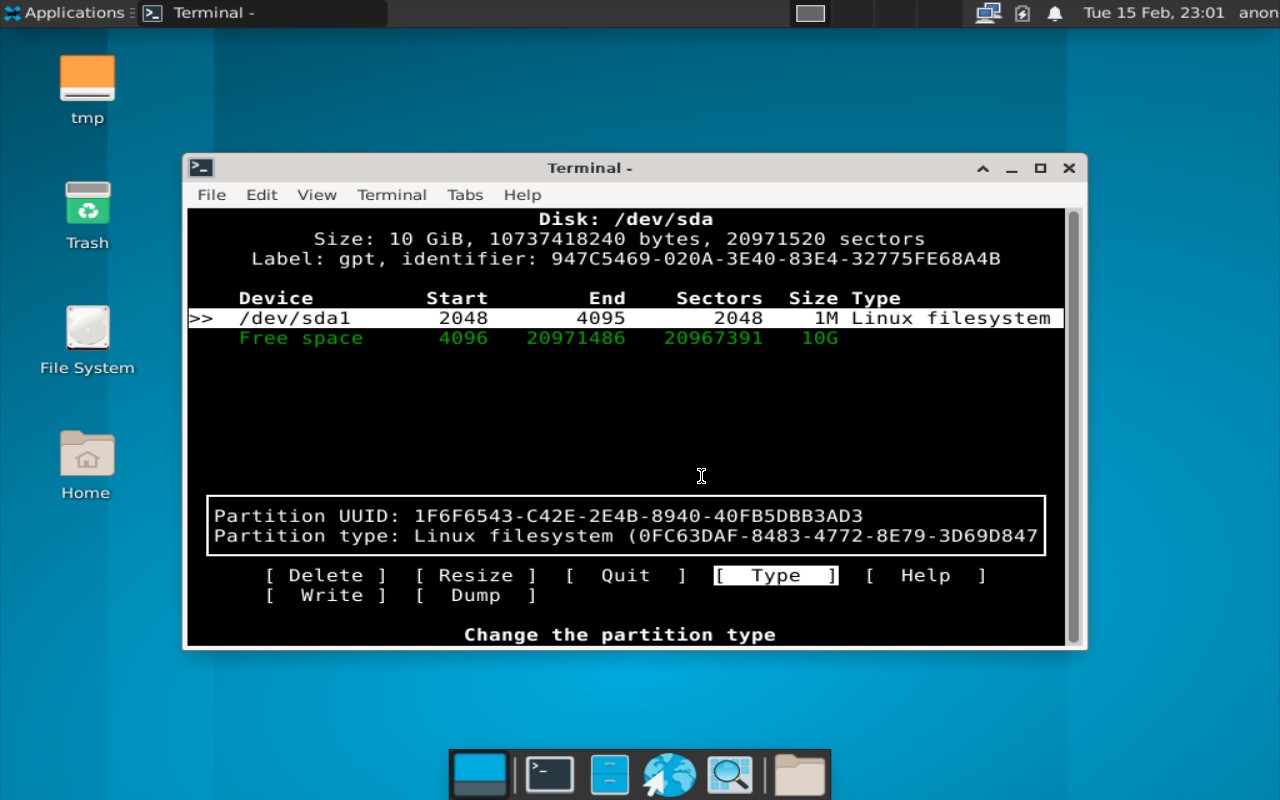1280x800 pixels.
Task: Select the Delete option in cfdisk
Action: (x=326, y=575)
